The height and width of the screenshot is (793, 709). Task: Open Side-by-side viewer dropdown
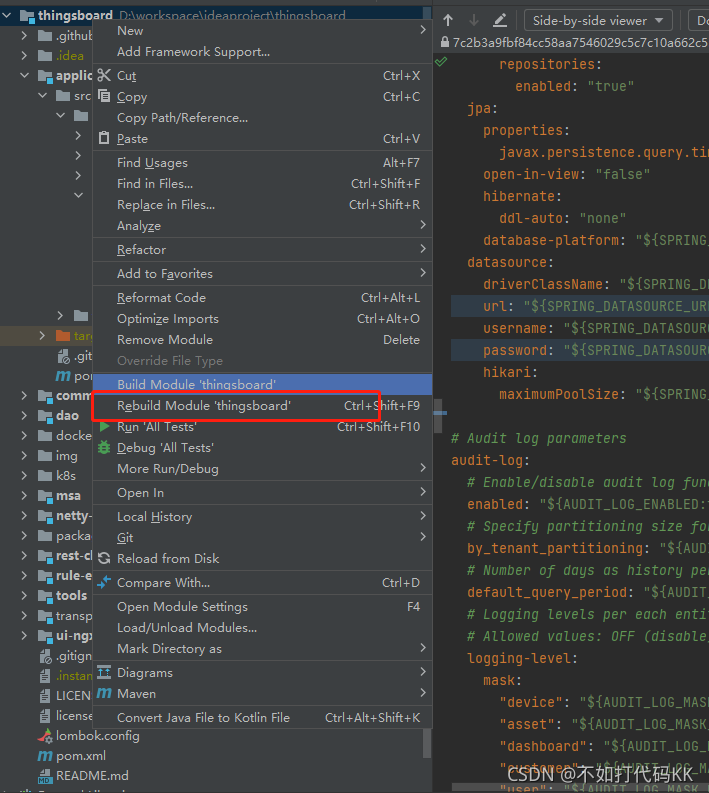(598, 21)
